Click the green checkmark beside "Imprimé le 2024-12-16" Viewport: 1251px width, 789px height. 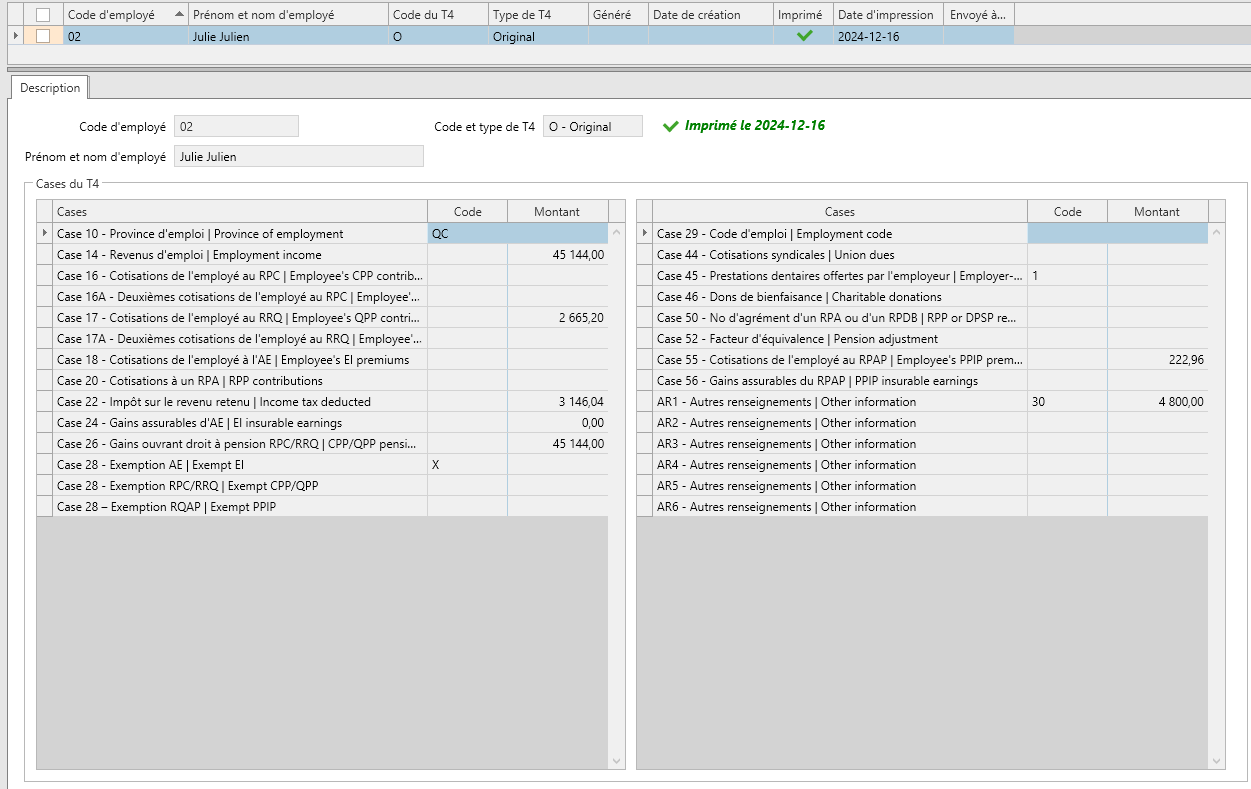(x=671, y=126)
